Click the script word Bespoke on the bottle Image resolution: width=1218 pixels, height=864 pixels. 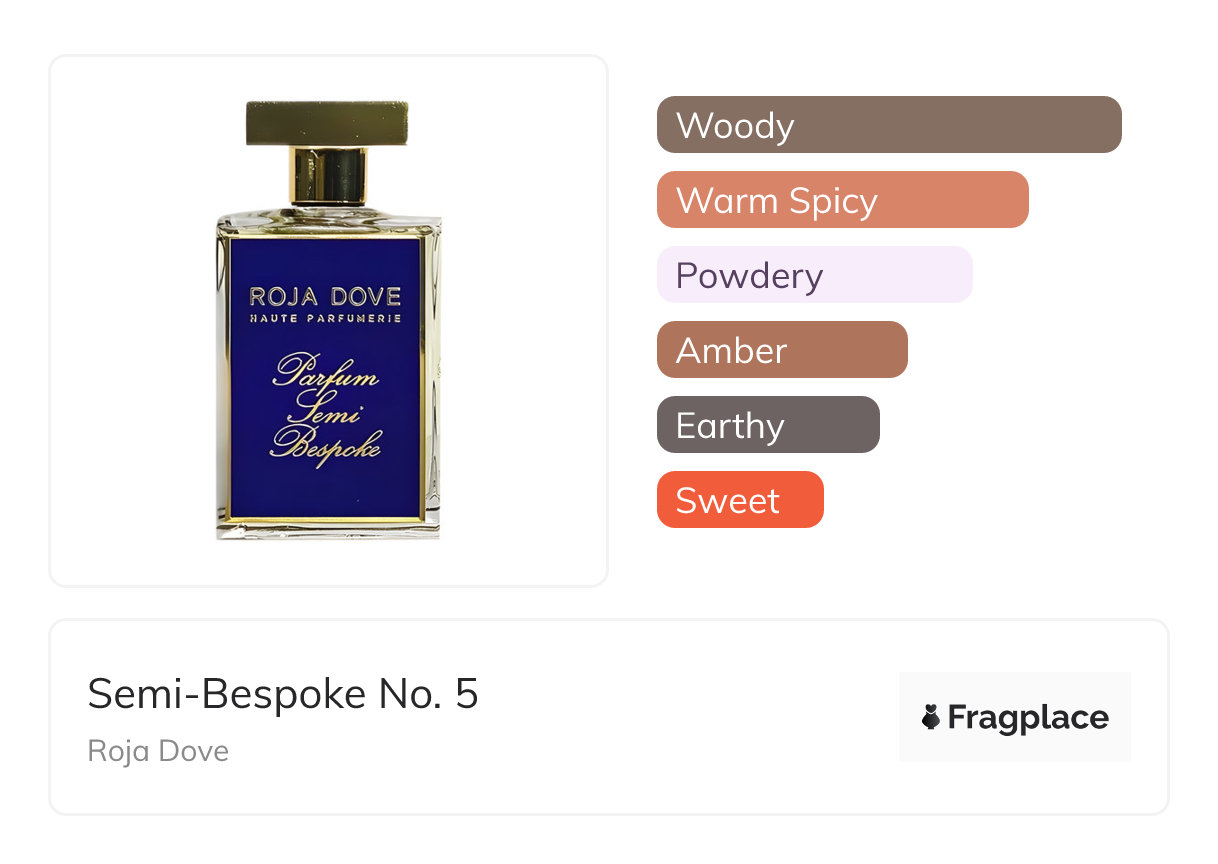(326, 446)
